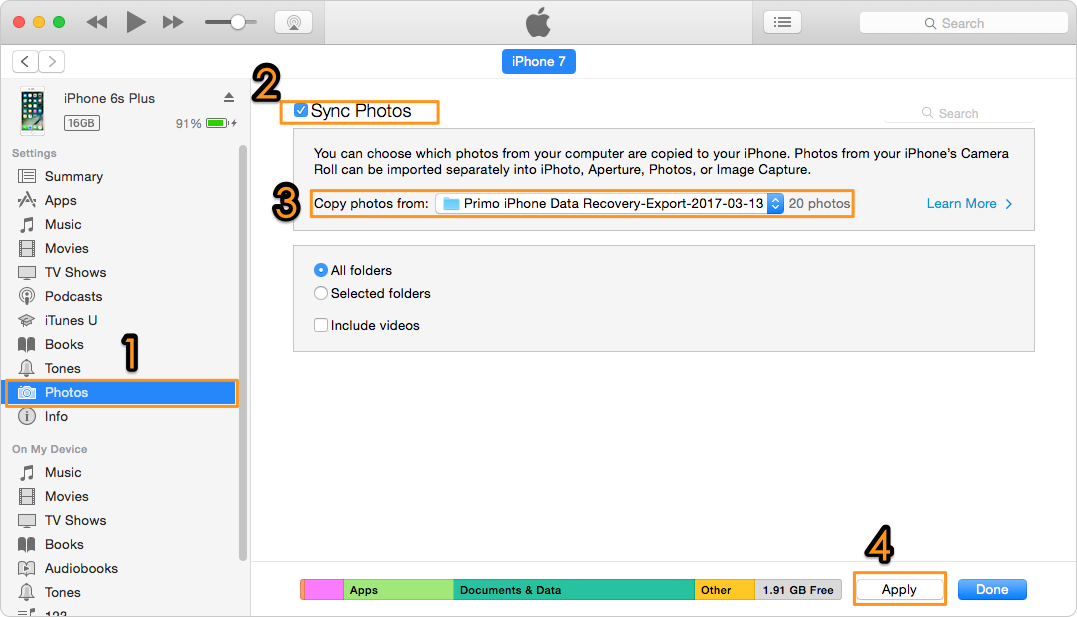This screenshot has height=617, width=1077.
Task: Select the iPhone 7 device tab
Action: click(538, 61)
